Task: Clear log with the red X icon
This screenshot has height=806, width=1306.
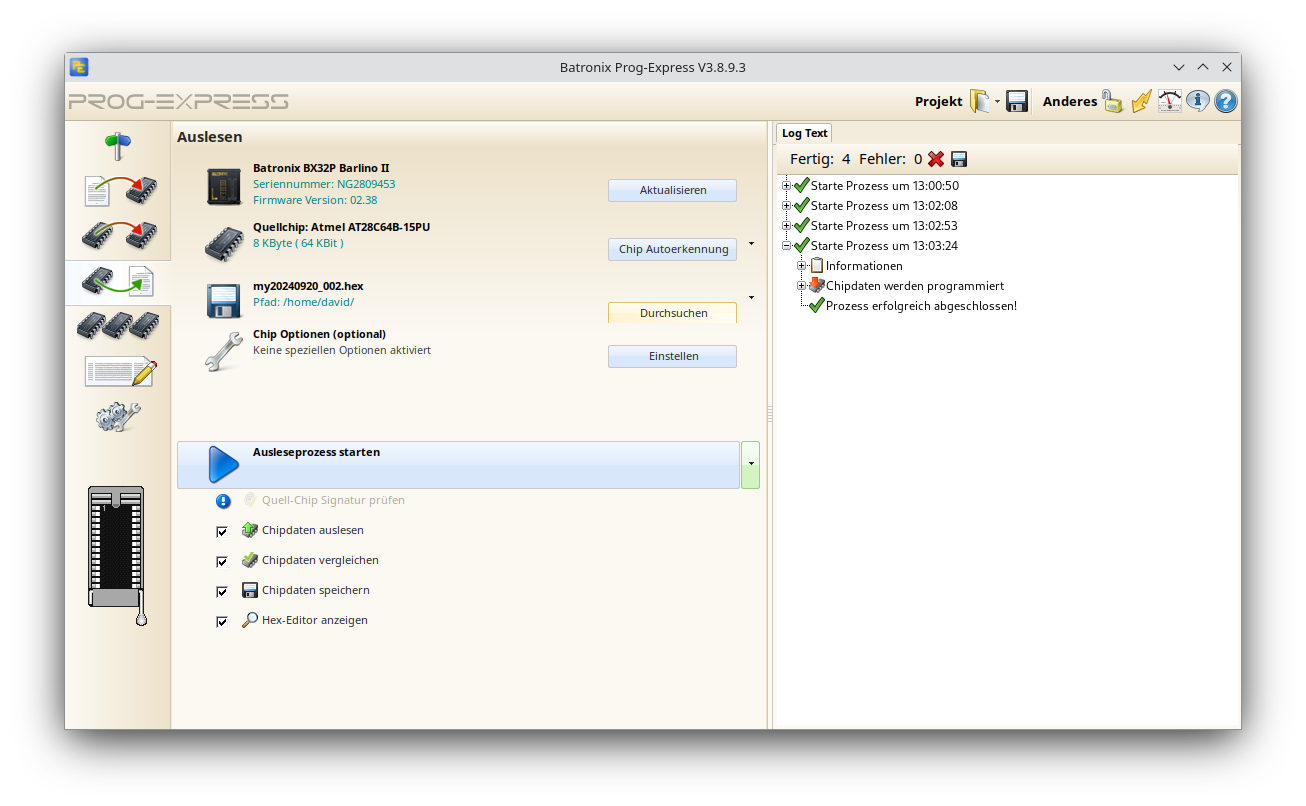Action: (936, 159)
